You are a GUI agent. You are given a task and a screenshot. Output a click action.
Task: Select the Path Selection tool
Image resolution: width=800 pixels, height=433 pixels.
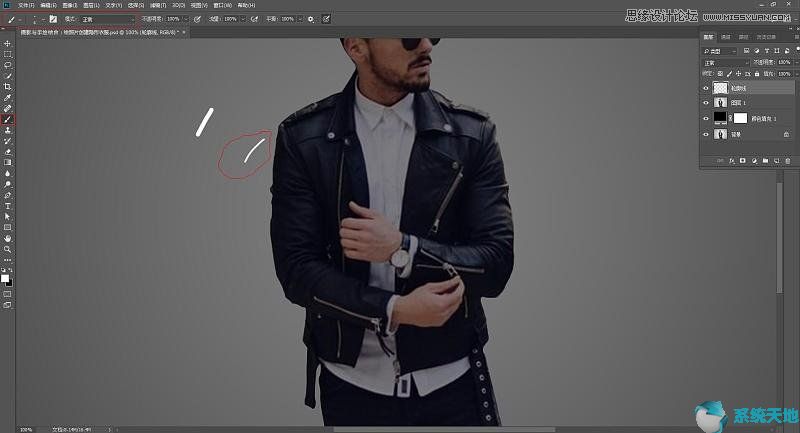[7, 217]
